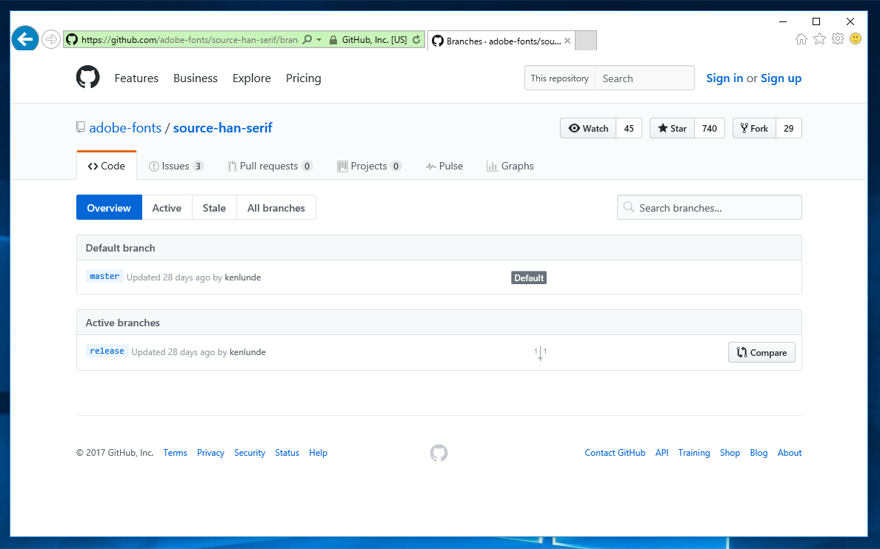Open a new blank browser tab
Viewport: 880px width, 549px height.
(x=586, y=40)
